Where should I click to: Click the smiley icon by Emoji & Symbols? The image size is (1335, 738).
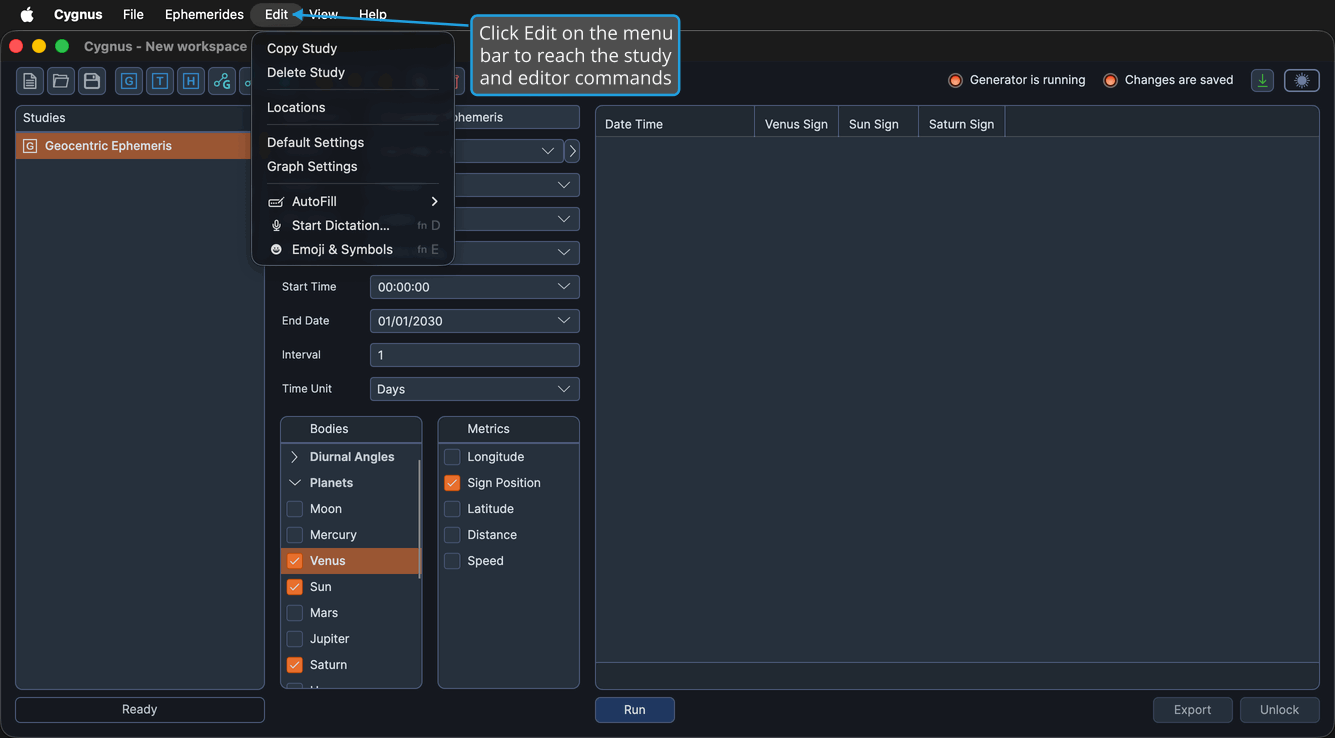pos(276,250)
